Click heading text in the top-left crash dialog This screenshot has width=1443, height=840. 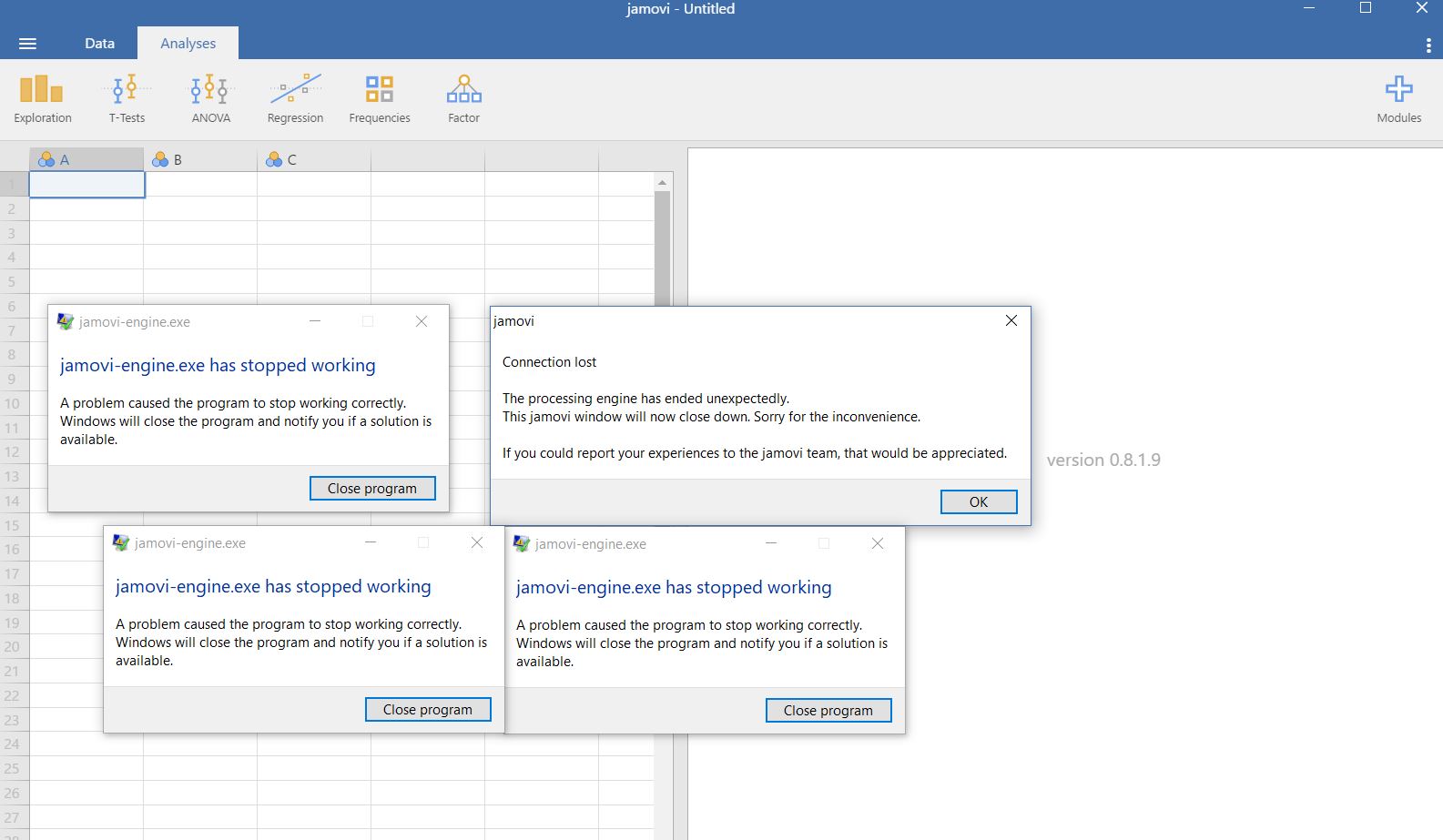point(218,365)
